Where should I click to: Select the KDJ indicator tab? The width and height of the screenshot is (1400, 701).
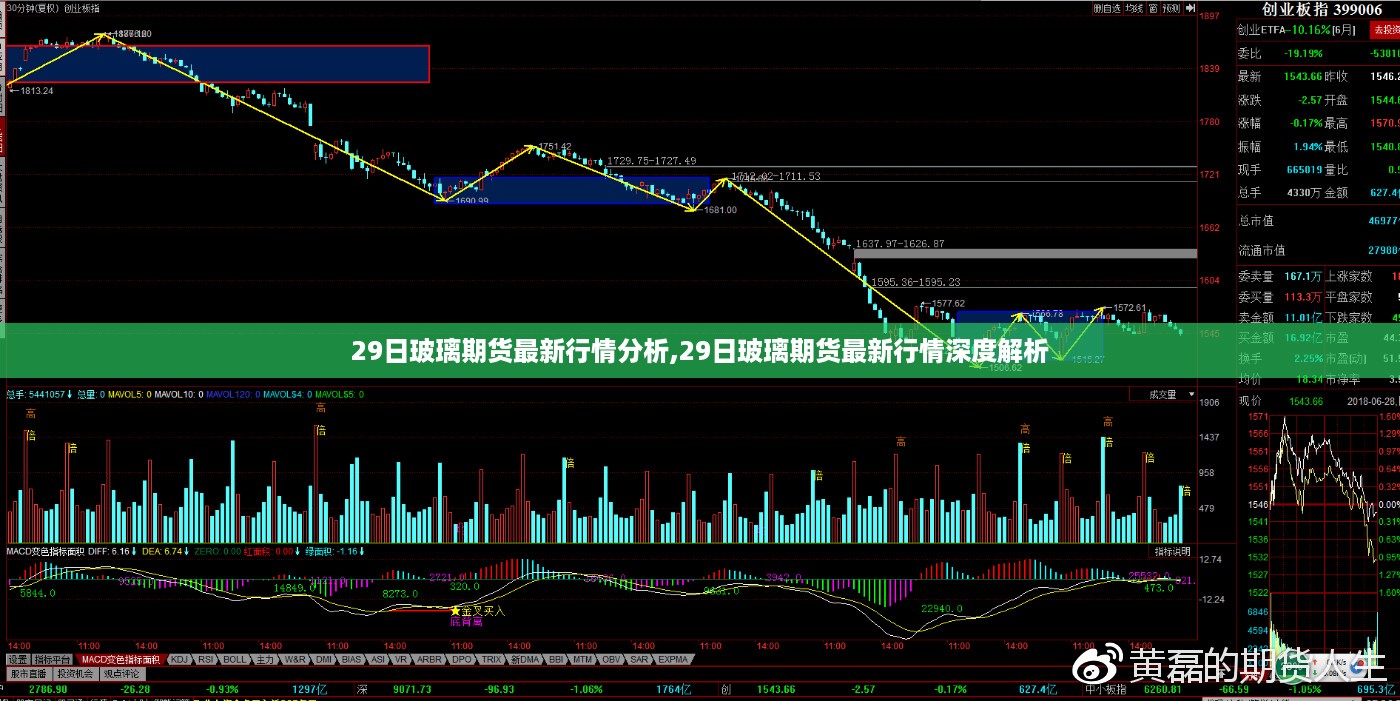pos(180,660)
